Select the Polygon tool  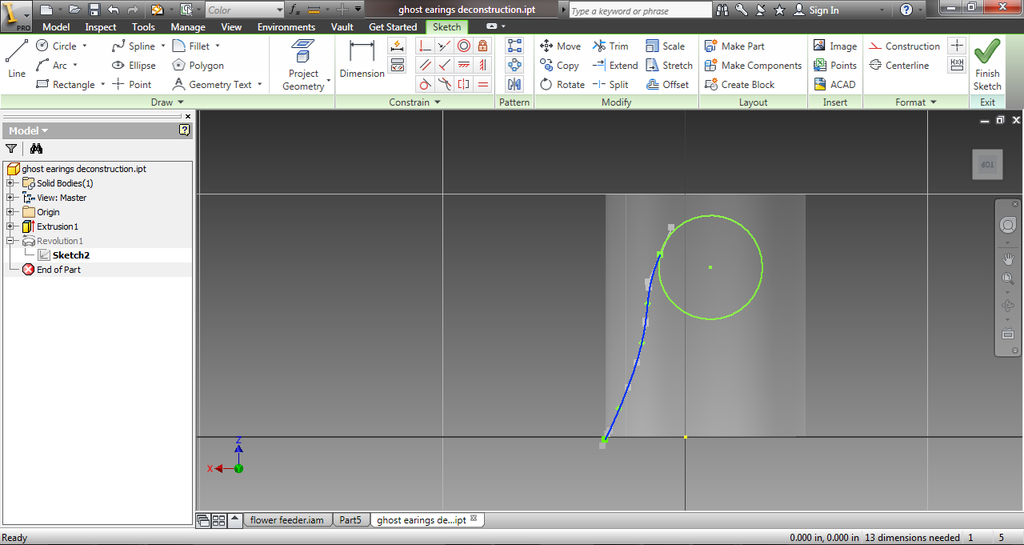(x=198, y=65)
